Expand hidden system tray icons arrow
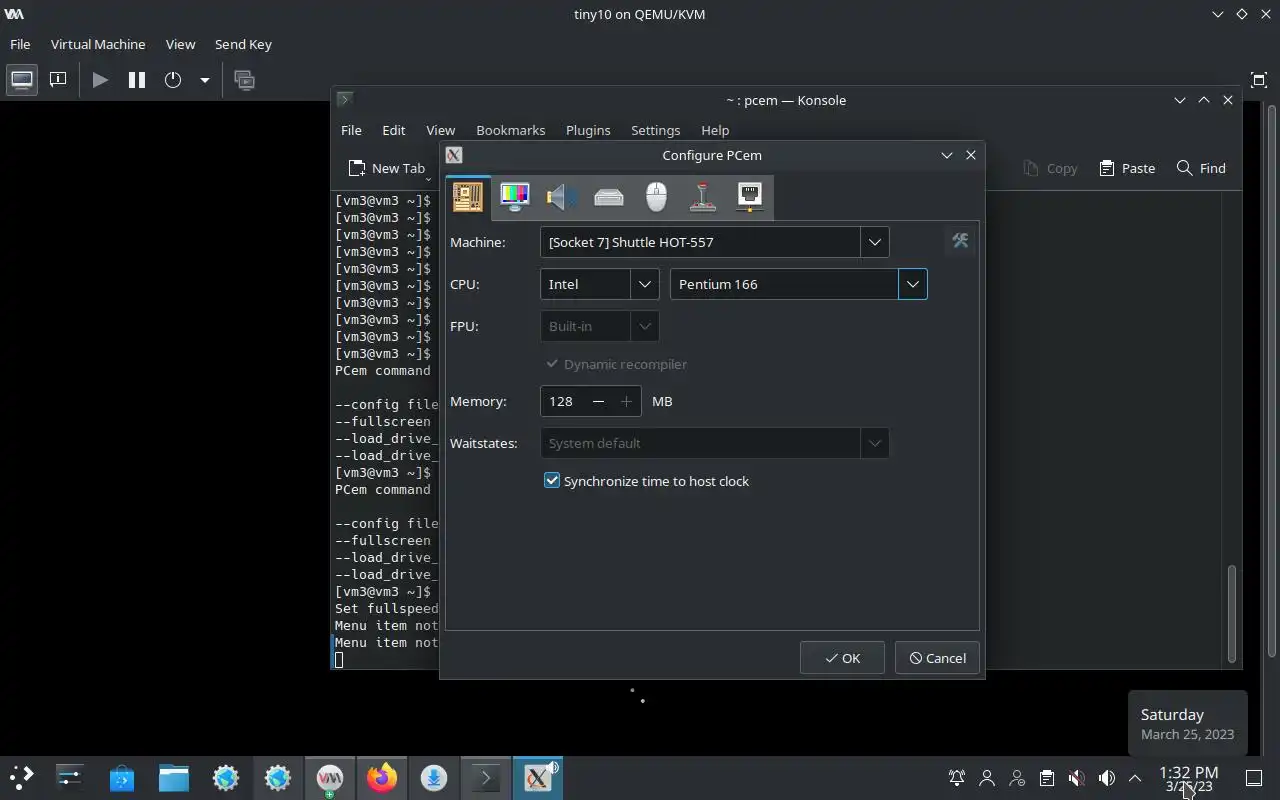1280x800 pixels. click(x=1135, y=777)
